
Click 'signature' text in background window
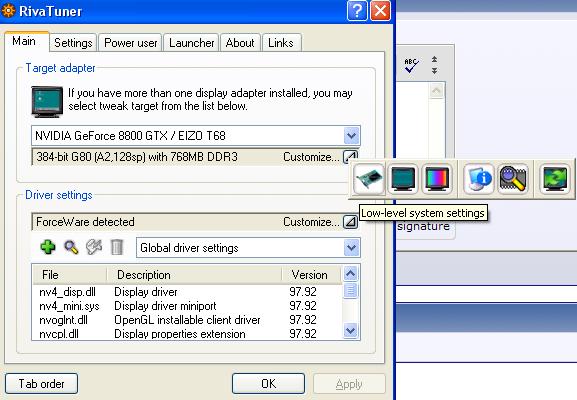(x=423, y=226)
